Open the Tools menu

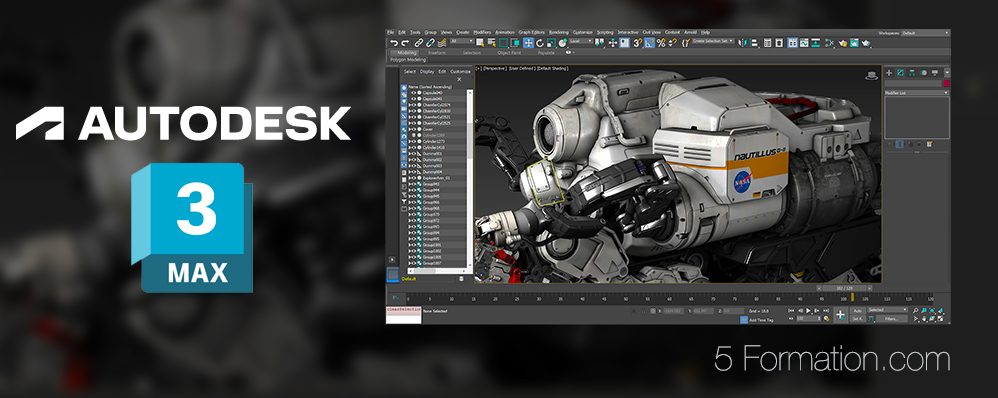415,32
